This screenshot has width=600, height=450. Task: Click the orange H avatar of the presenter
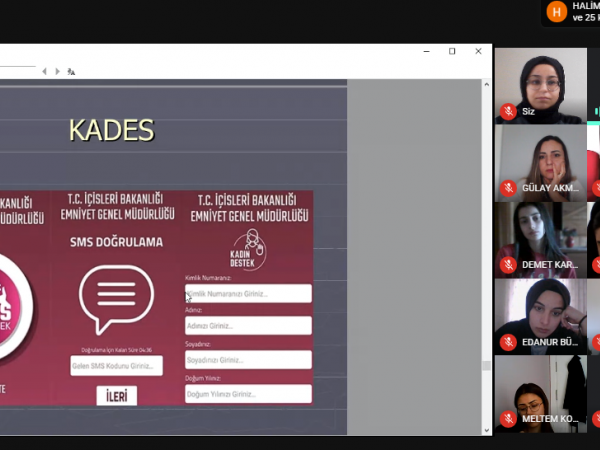pyautogui.click(x=556, y=12)
